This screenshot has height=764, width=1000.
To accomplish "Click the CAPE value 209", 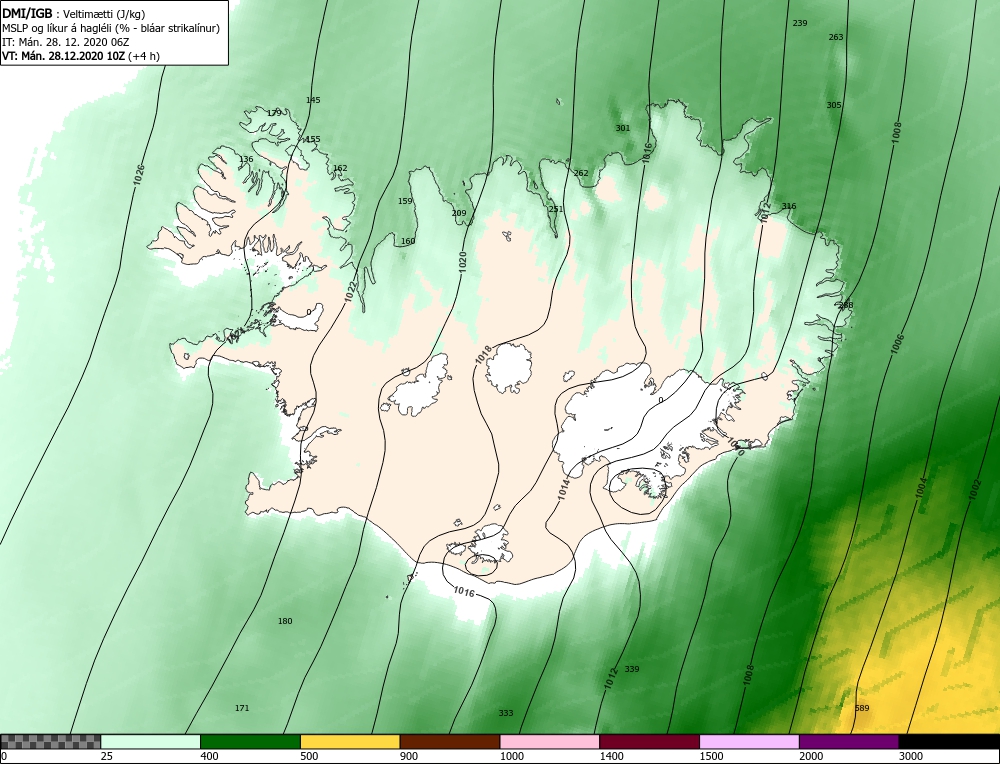I will click(x=459, y=213).
